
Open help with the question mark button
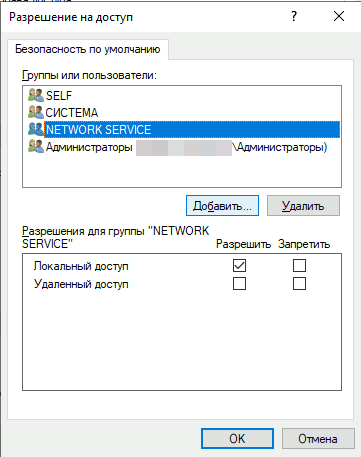pyautogui.click(x=294, y=16)
